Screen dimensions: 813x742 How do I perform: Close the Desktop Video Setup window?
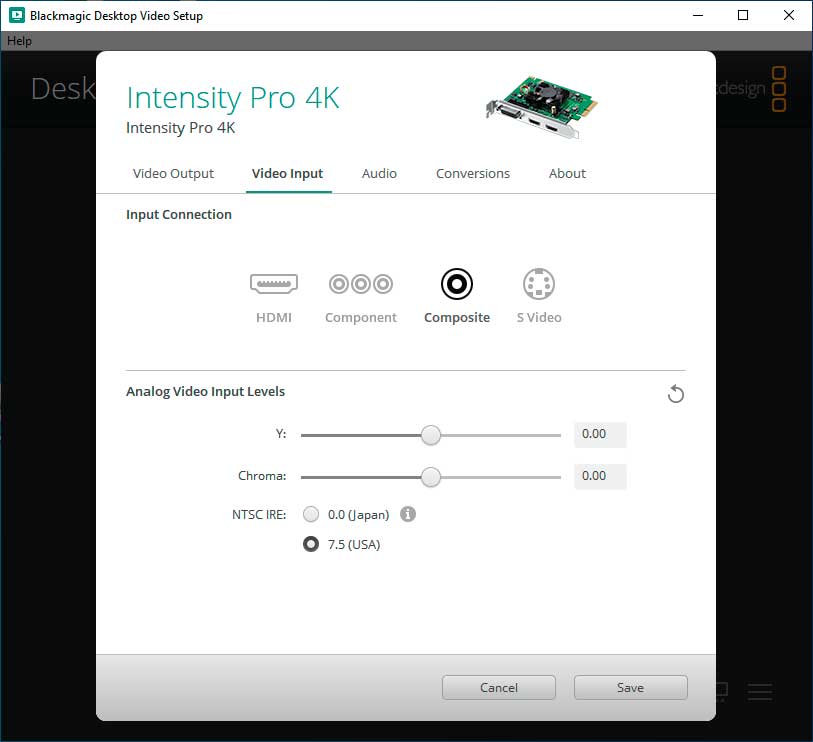point(789,15)
